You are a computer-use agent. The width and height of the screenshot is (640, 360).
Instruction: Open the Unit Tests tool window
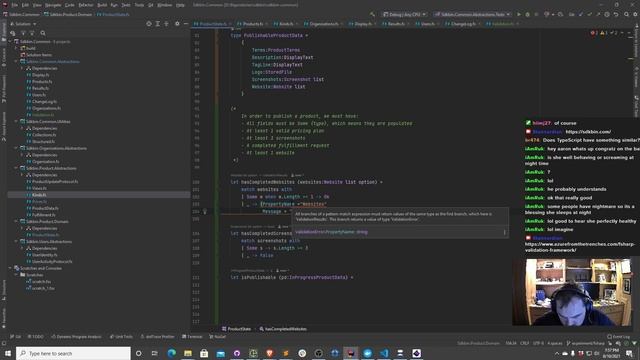(121, 337)
